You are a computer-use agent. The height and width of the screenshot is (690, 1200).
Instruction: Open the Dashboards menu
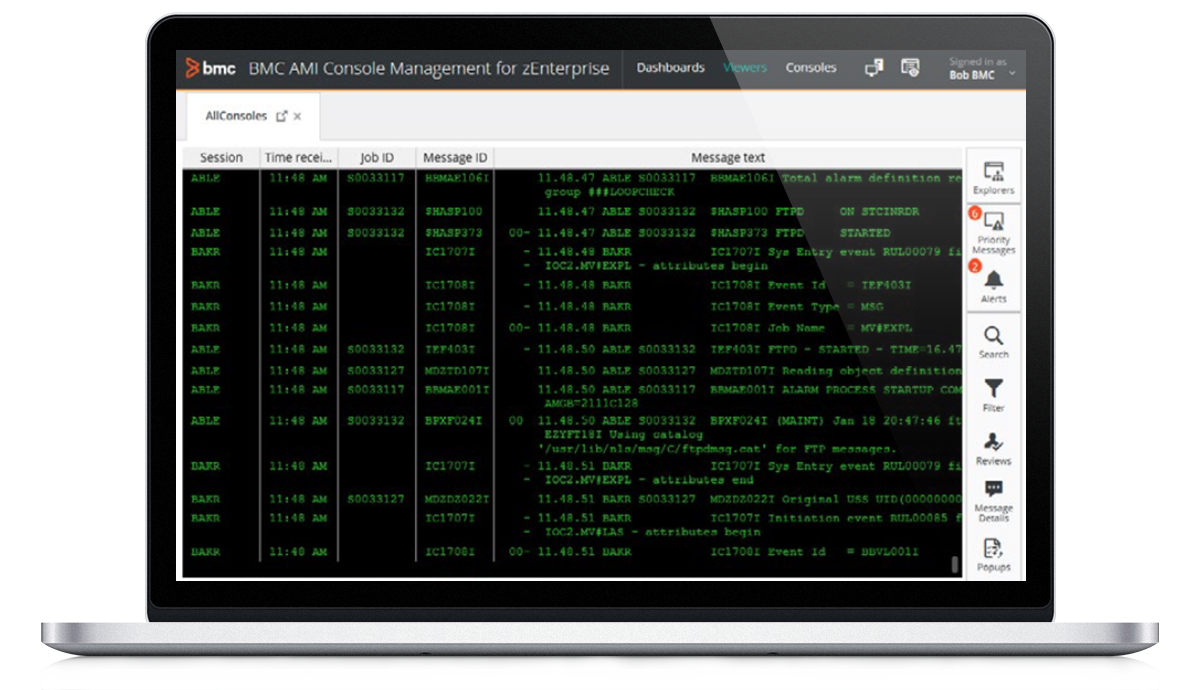[x=670, y=68]
